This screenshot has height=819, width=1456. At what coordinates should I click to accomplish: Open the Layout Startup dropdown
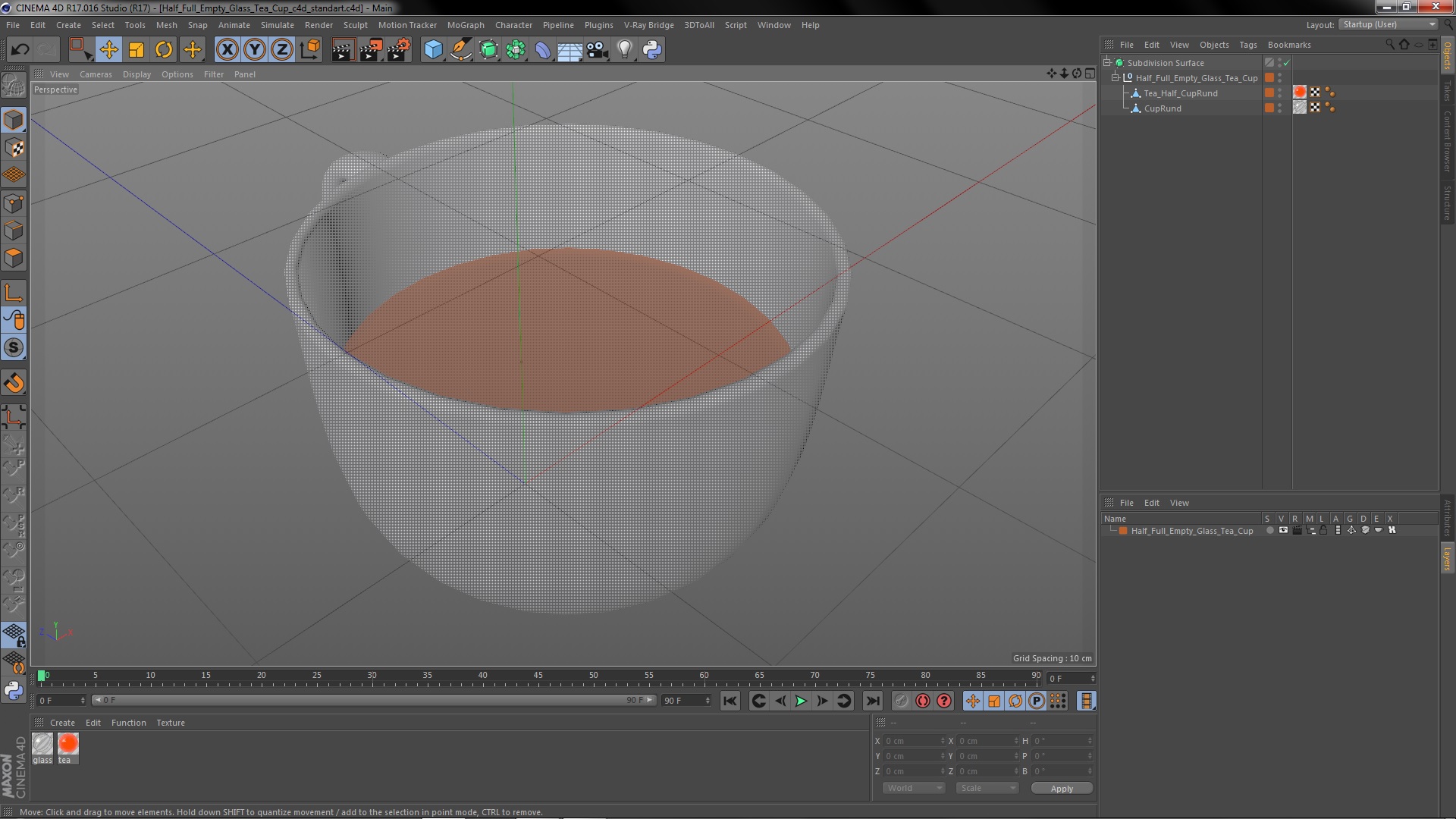[1389, 24]
